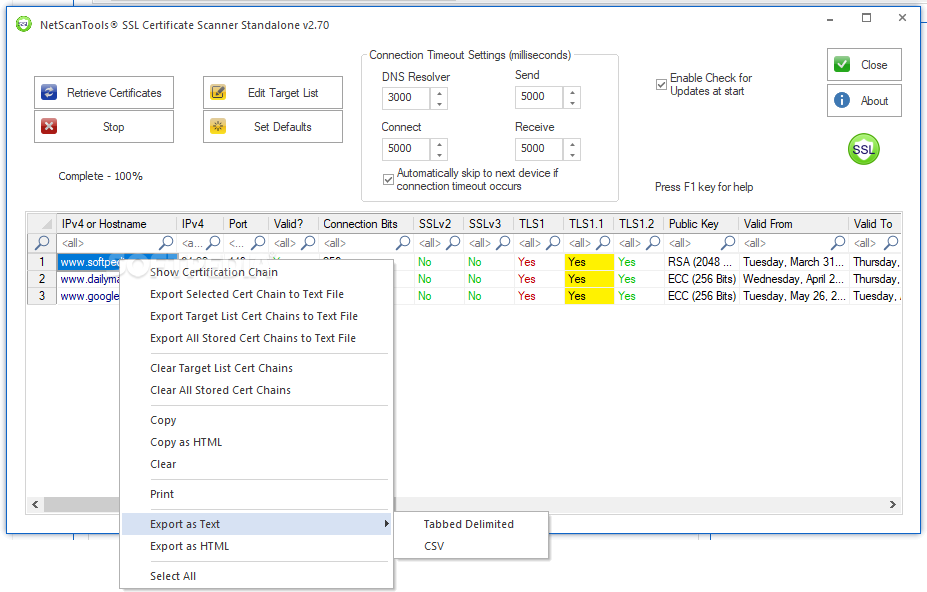Click the Set Defaults yellow icon
This screenshot has height=592, width=927.
coord(218,126)
